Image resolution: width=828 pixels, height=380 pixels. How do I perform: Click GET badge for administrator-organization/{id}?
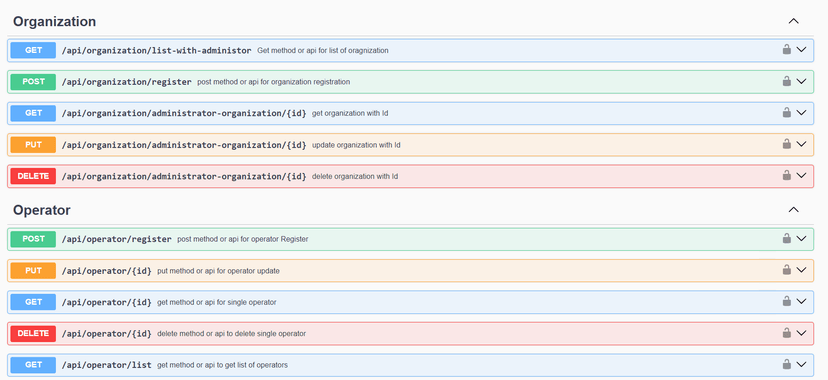pyautogui.click(x=33, y=113)
